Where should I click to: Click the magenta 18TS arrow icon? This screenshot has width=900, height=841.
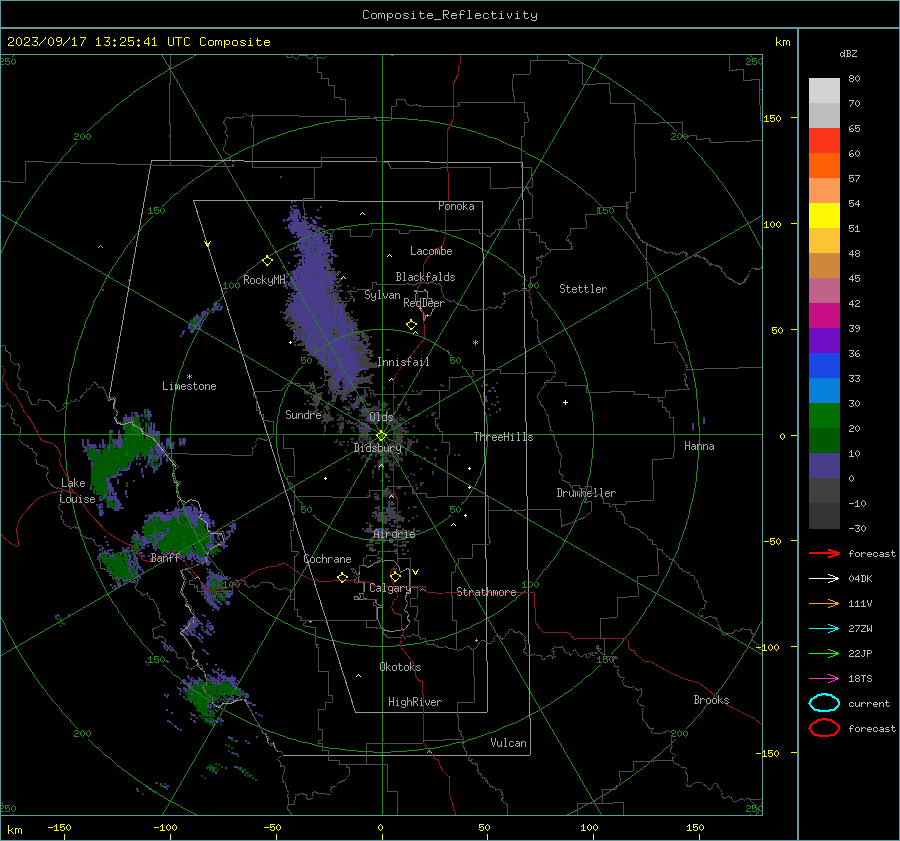pyautogui.click(x=824, y=679)
